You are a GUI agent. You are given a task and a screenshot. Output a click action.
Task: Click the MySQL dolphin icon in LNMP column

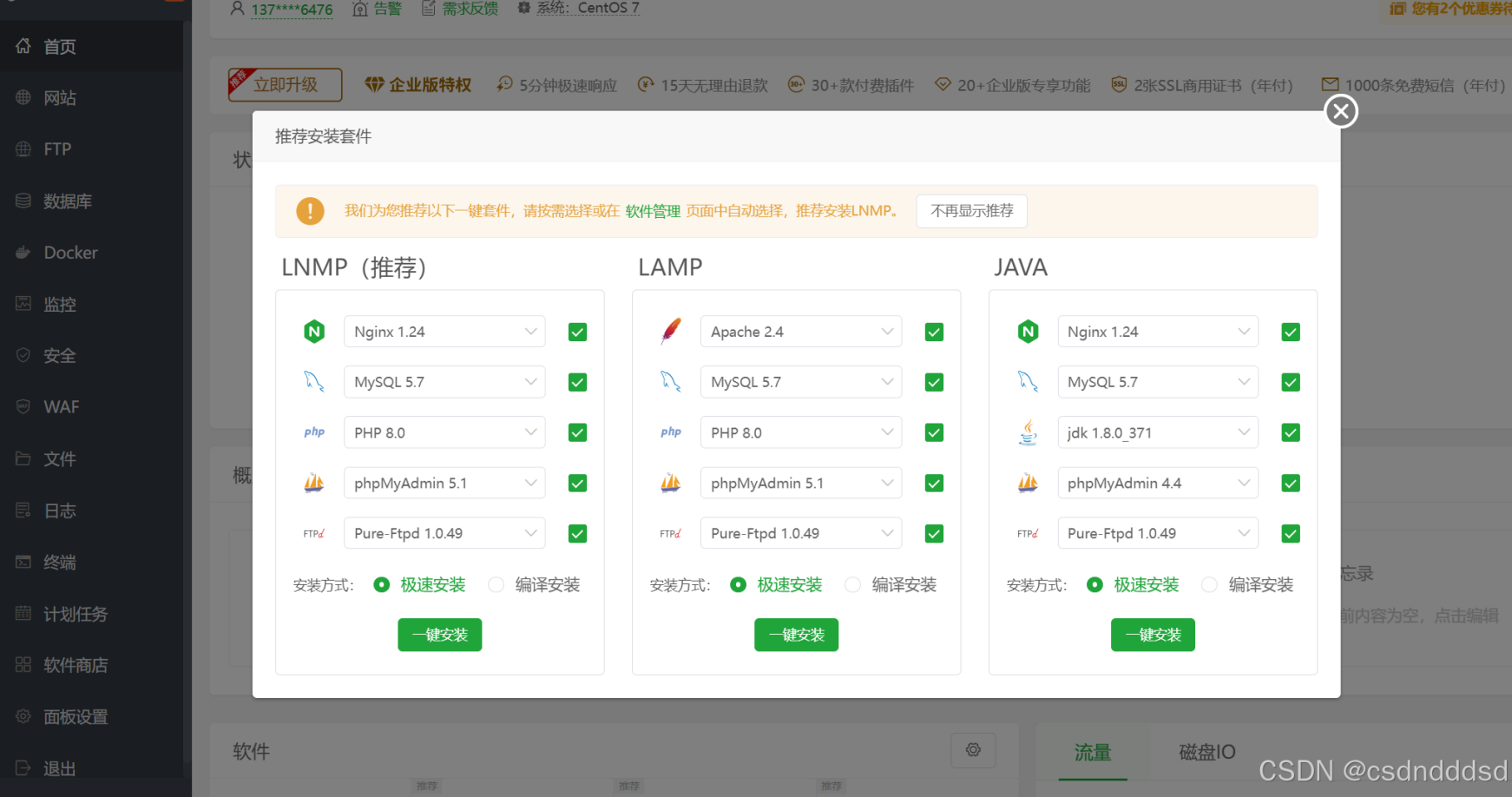314,382
